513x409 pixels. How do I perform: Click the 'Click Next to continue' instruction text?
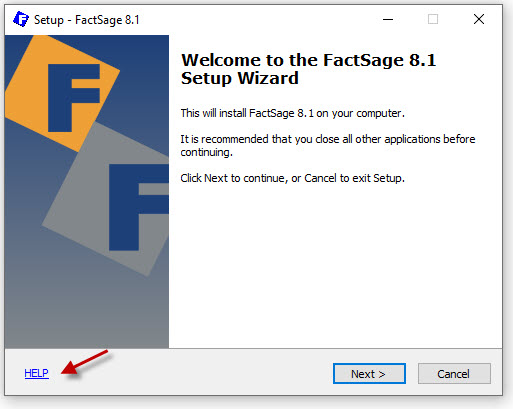tap(292, 178)
